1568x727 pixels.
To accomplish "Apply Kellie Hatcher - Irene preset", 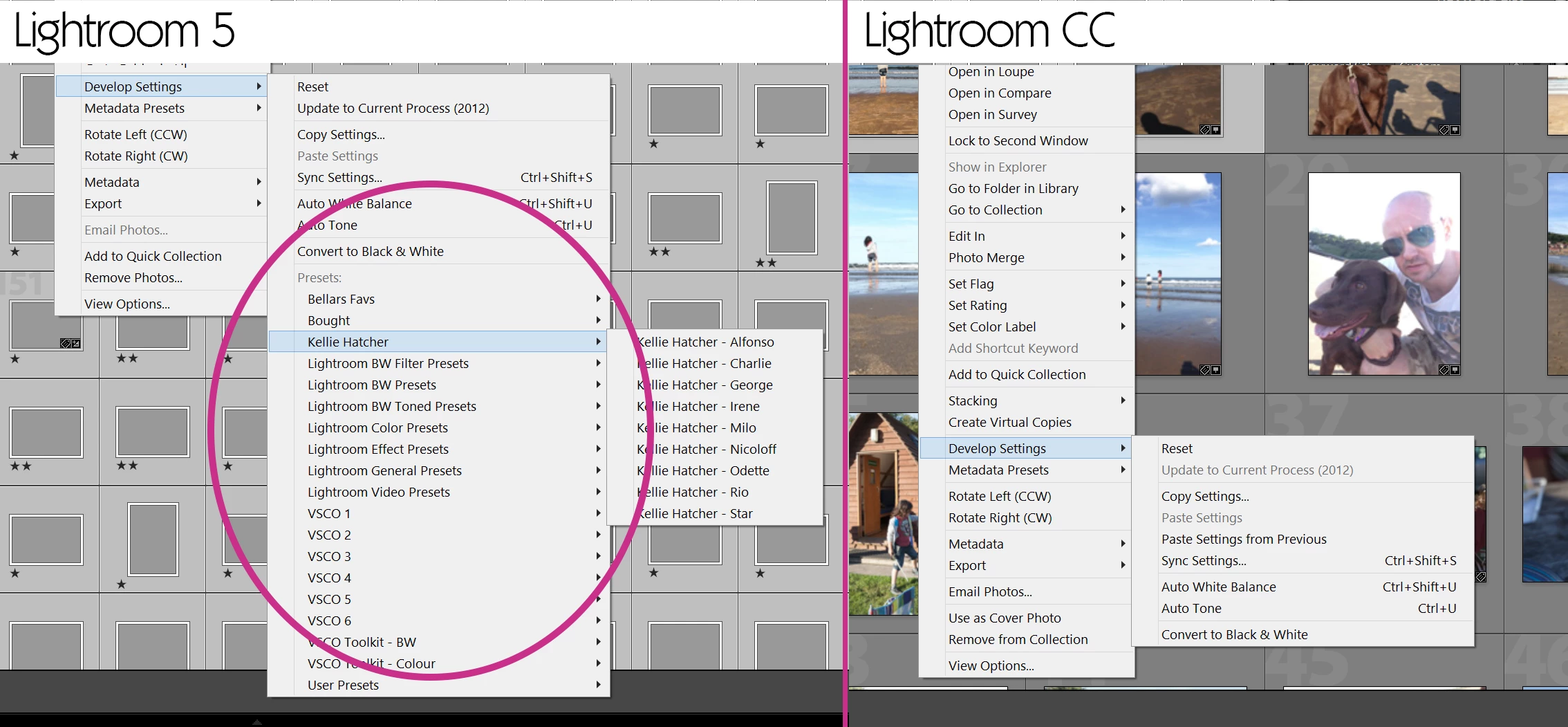I will (715, 406).
